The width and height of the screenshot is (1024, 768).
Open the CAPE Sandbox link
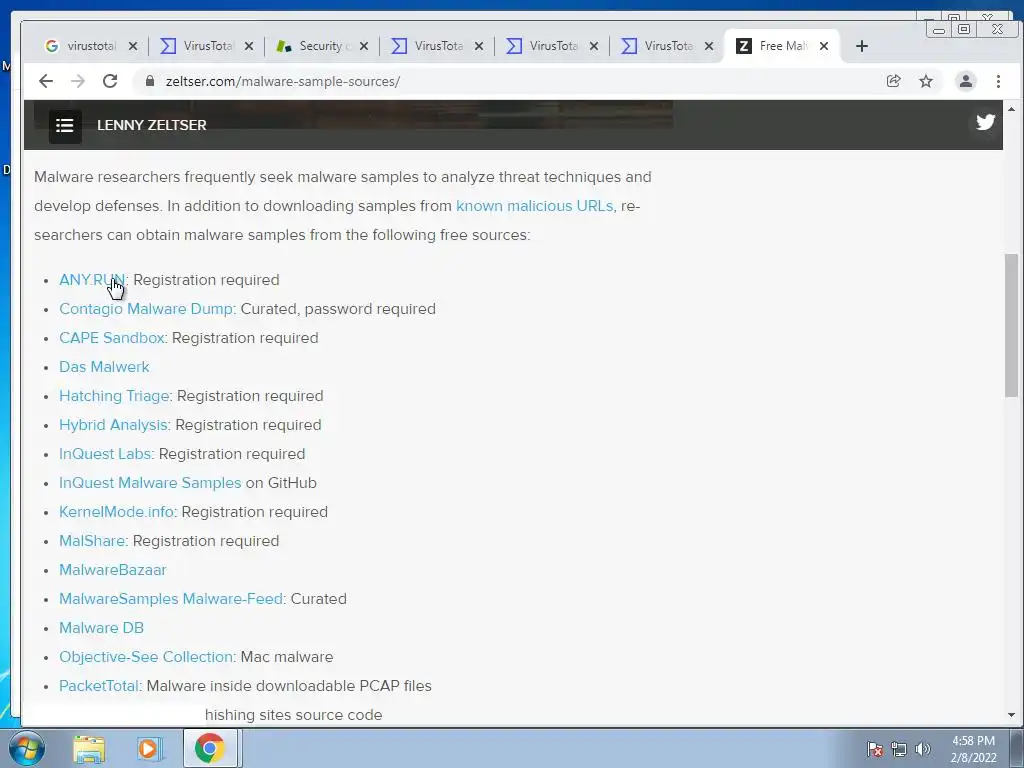pyautogui.click(x=112, y=338)
